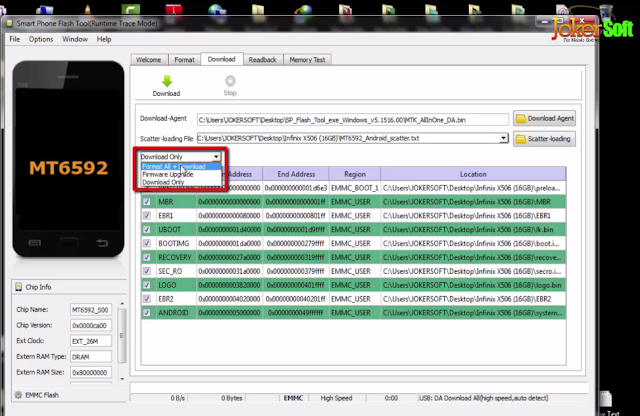Click the MT6592 phone preview image
Screen dimensions: 640x416
68,159
